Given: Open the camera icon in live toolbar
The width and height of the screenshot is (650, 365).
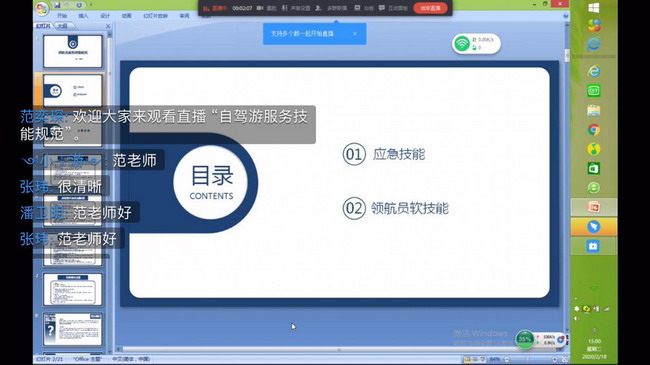Looking at the screenshot, I should (x=260, y=8).
